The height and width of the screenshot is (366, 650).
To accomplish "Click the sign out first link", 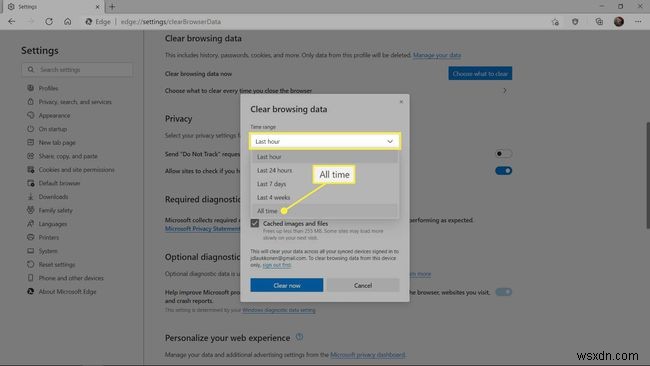I will click(276, 265).
